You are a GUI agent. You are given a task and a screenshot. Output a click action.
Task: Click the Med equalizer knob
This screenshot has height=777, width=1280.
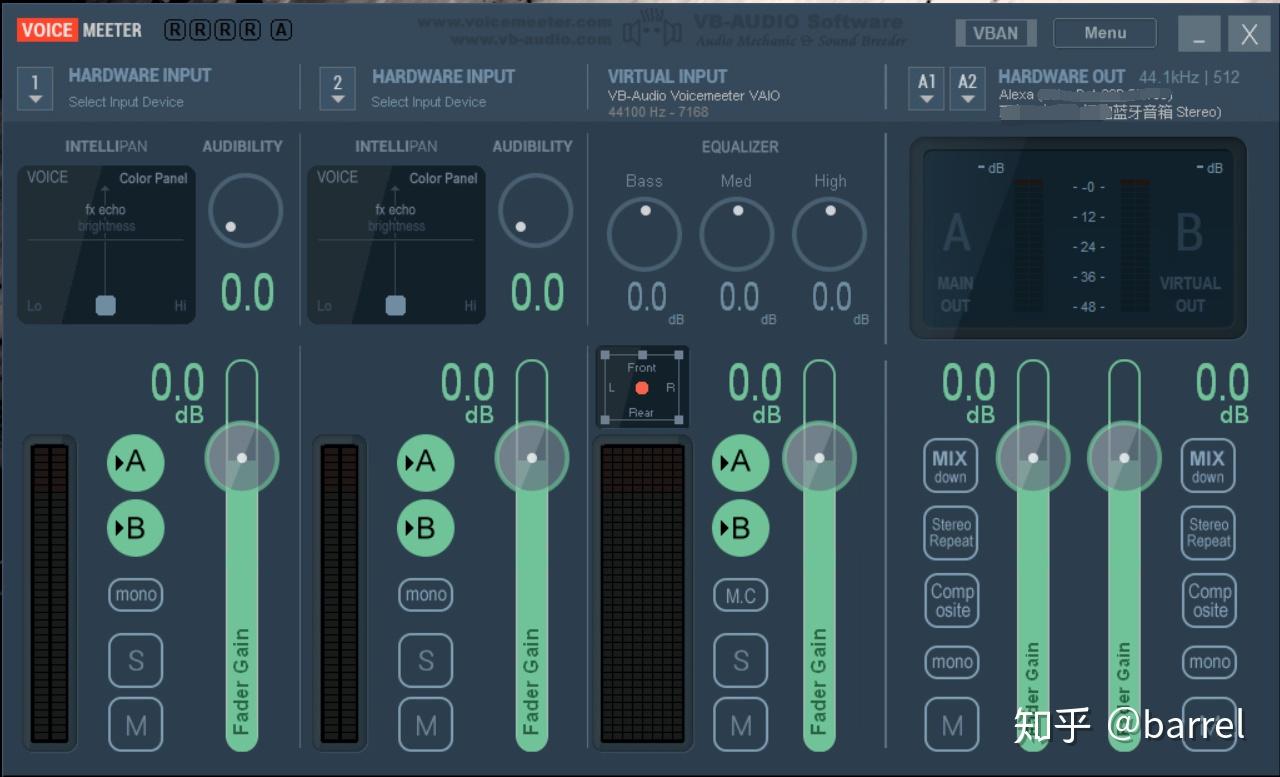(737, 235)
